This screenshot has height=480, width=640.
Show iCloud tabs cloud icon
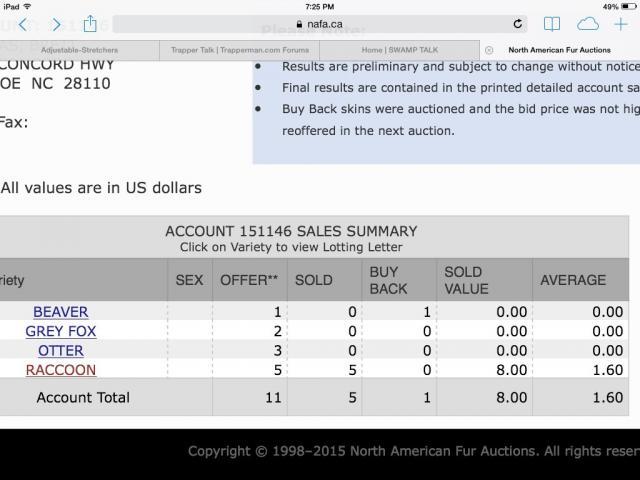click(x=588, y=24)
